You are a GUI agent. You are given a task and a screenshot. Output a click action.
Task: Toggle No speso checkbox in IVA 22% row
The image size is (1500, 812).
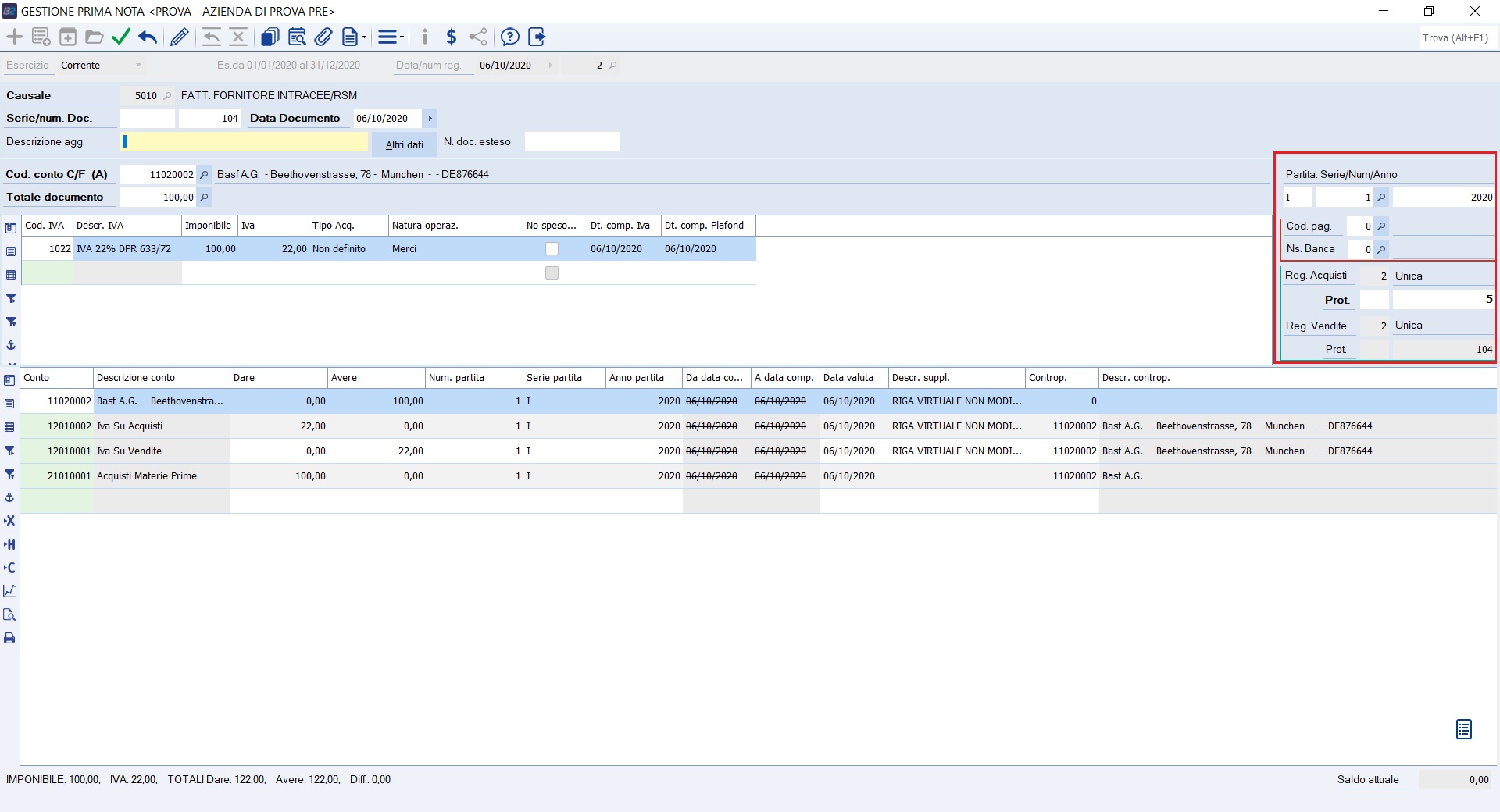click(552, 249)
